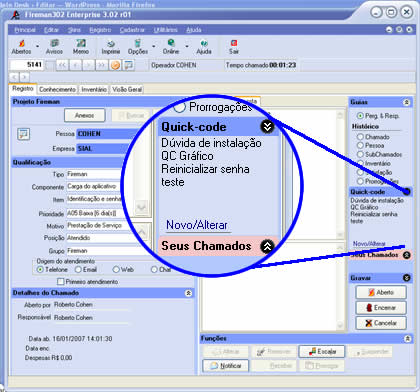The height and width of the screenshot is (392, 420).
Task: Switch to the Conhecimento tab
Action: pos(57,89)
